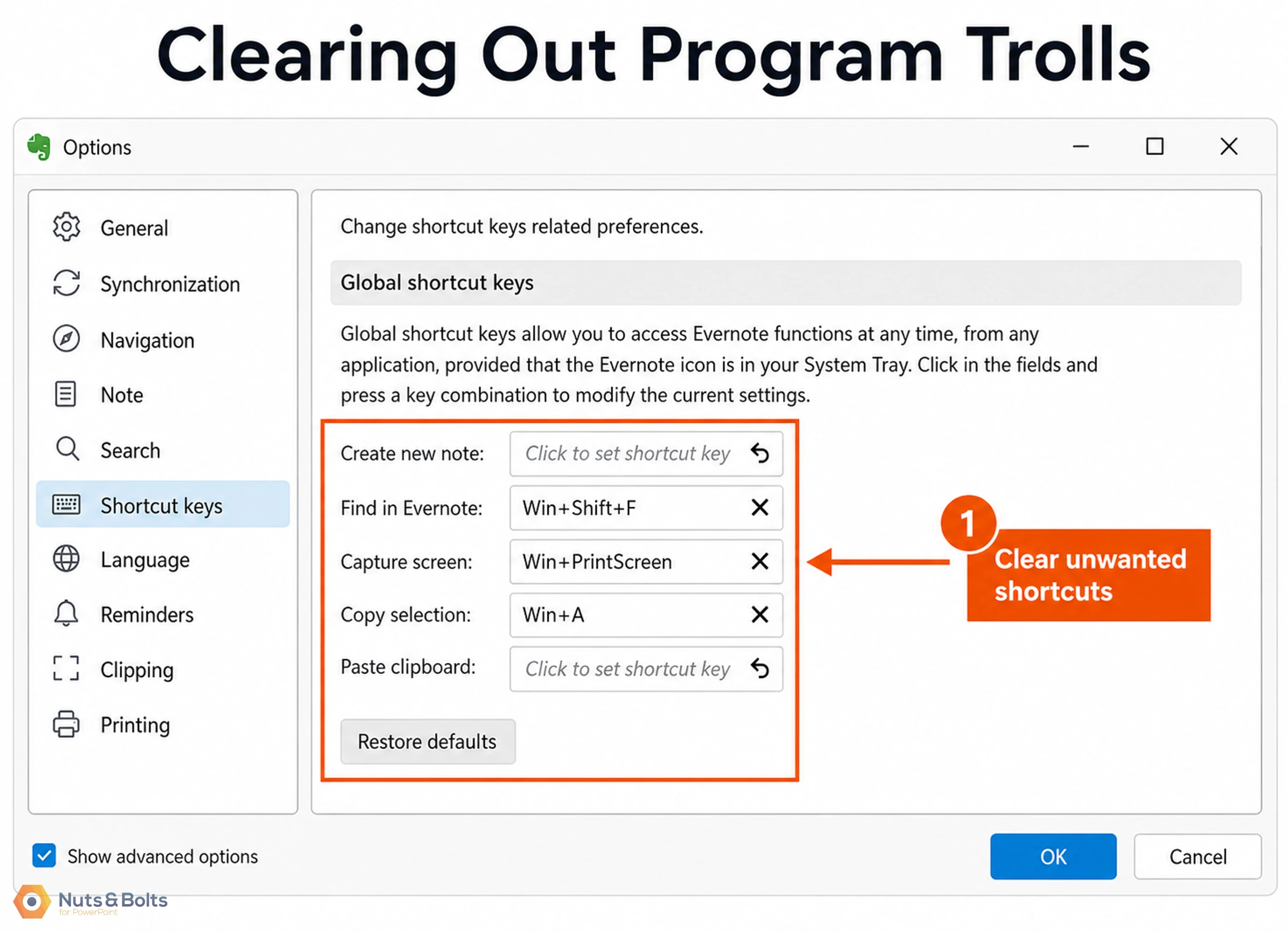The image size is (1288, 932).
Task: Click the General gear icon
Action: coord(67,227)
